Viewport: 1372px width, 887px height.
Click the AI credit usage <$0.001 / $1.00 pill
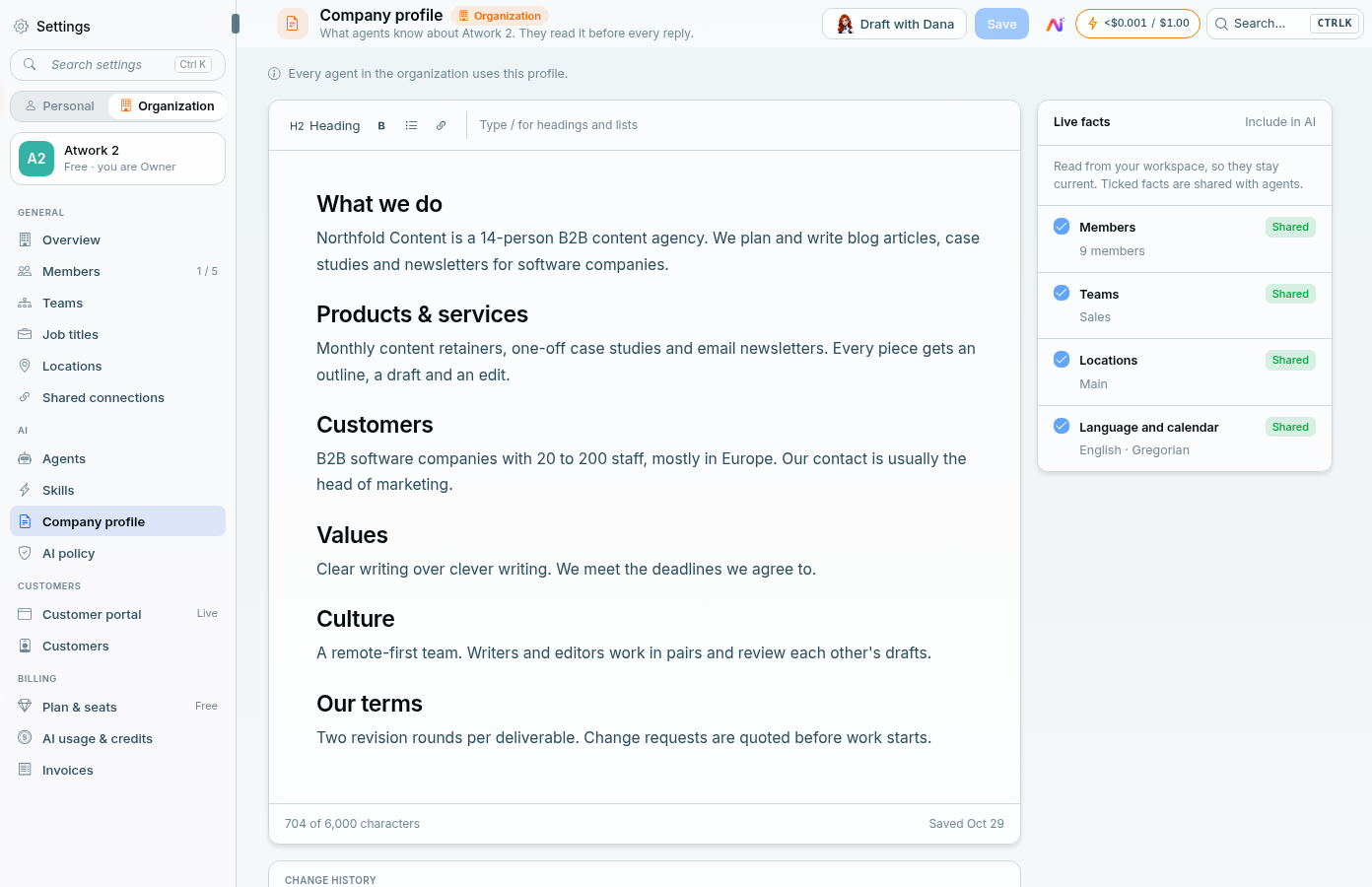1137,24
